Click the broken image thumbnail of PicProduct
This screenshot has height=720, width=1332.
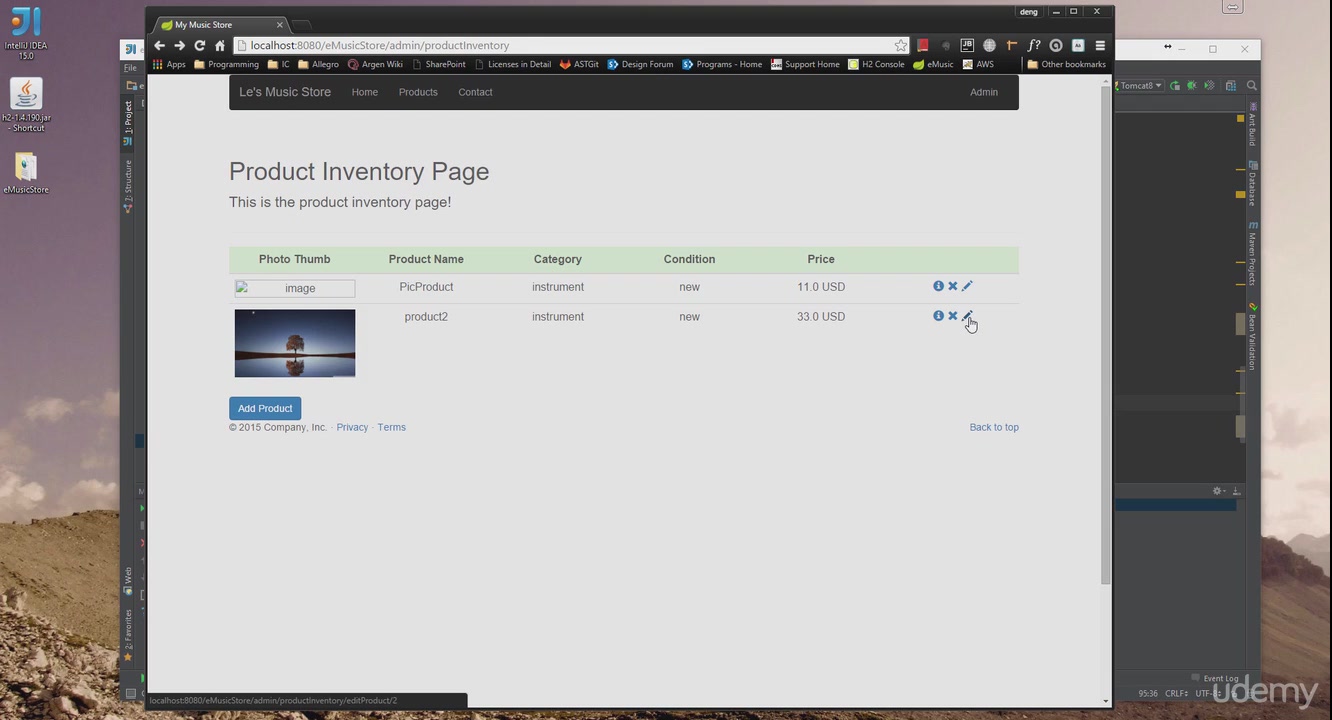(295, 288)
